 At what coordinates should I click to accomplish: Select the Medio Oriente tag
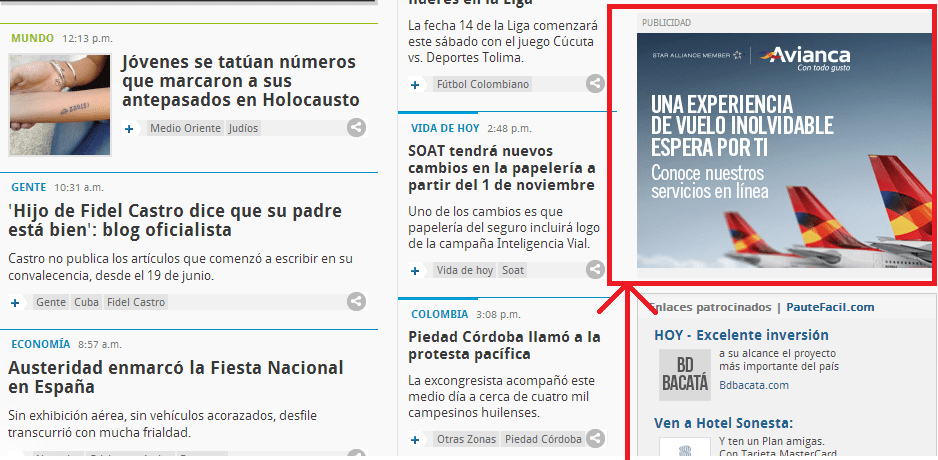(x=185, y=128)
